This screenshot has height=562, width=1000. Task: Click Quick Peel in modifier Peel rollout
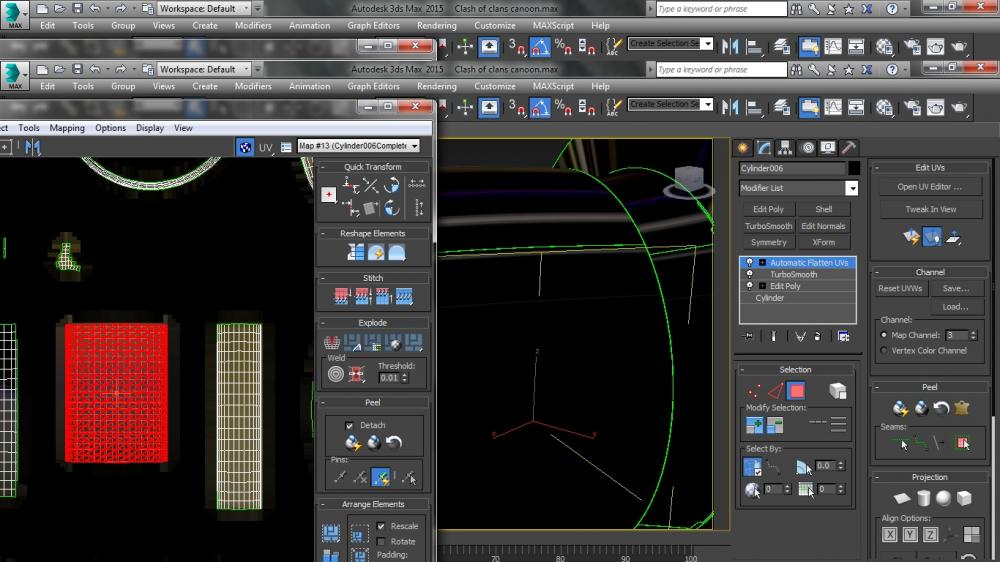(901, 408)
